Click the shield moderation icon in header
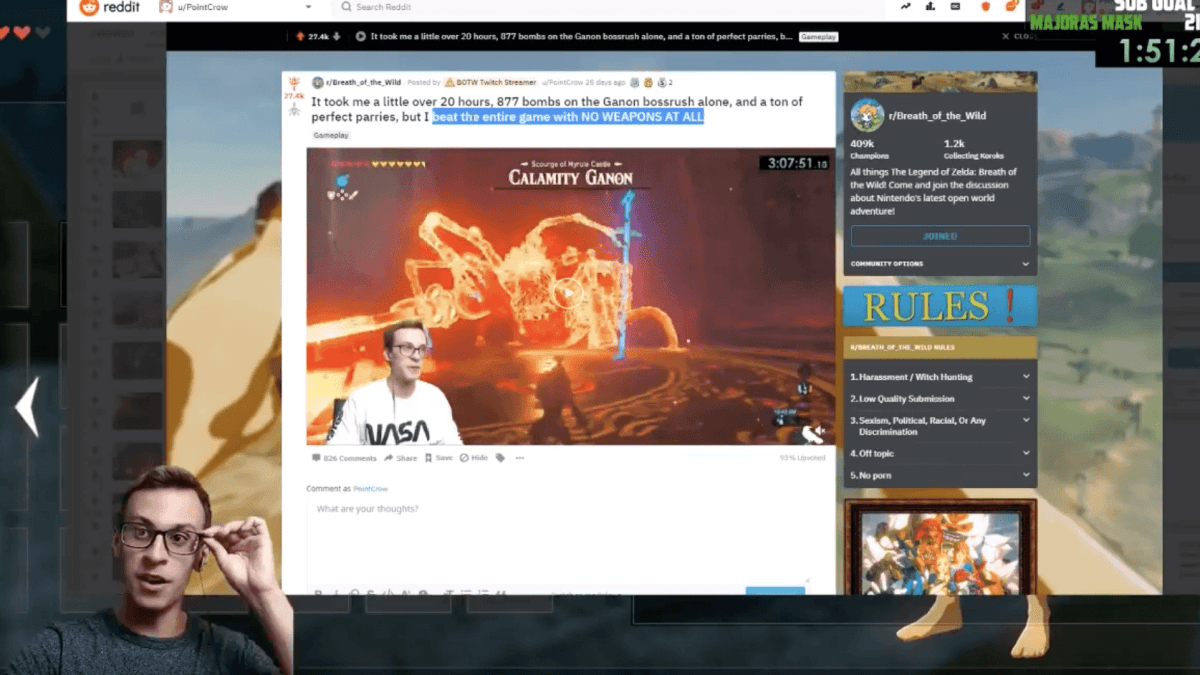 pos(985,7)
